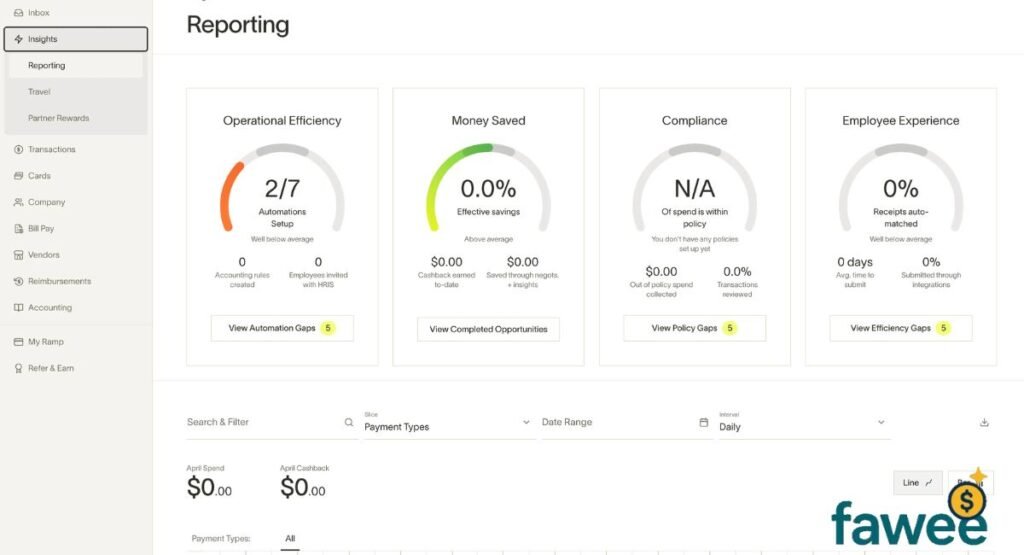The width and height of the screenshot is (1024, 555).
Task: Switch chart to Line view
Action: pyautogui.click(x=917, y=483)
